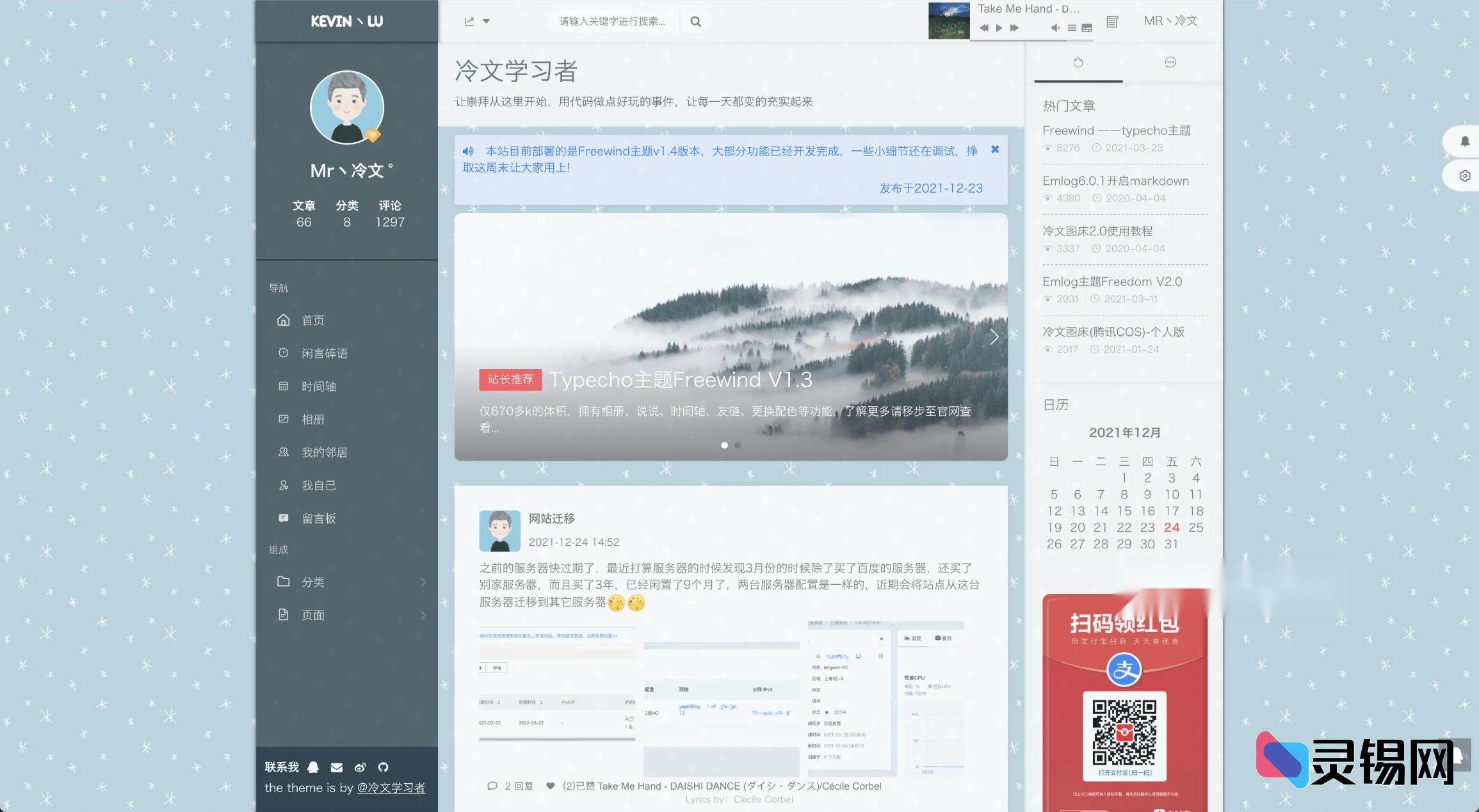Open the share dropdown arrow at top left
The width and height of the screenshot is (1479, 812).
point(487,21)
